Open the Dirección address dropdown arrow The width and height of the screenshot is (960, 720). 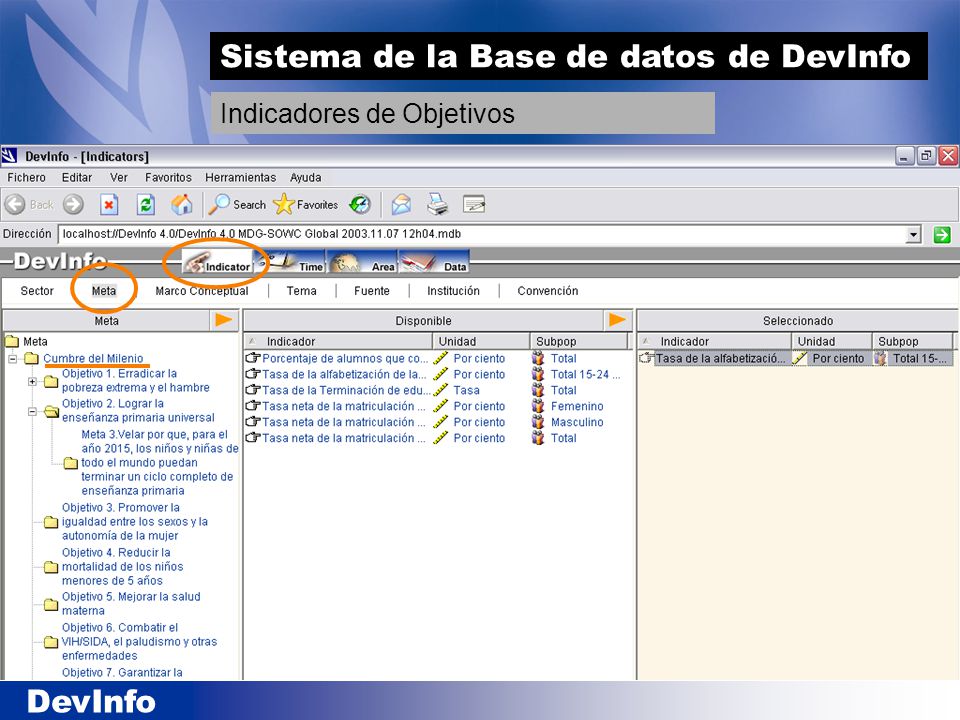coord(913,234)
